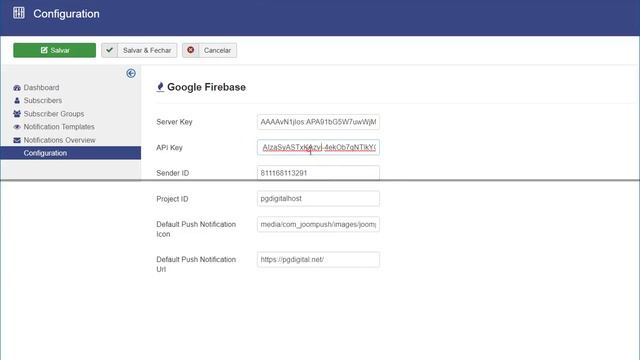Focus the Server Key field
Image resolution: width=640 pixels, height=360 pixels.
(x=318, y=122)
